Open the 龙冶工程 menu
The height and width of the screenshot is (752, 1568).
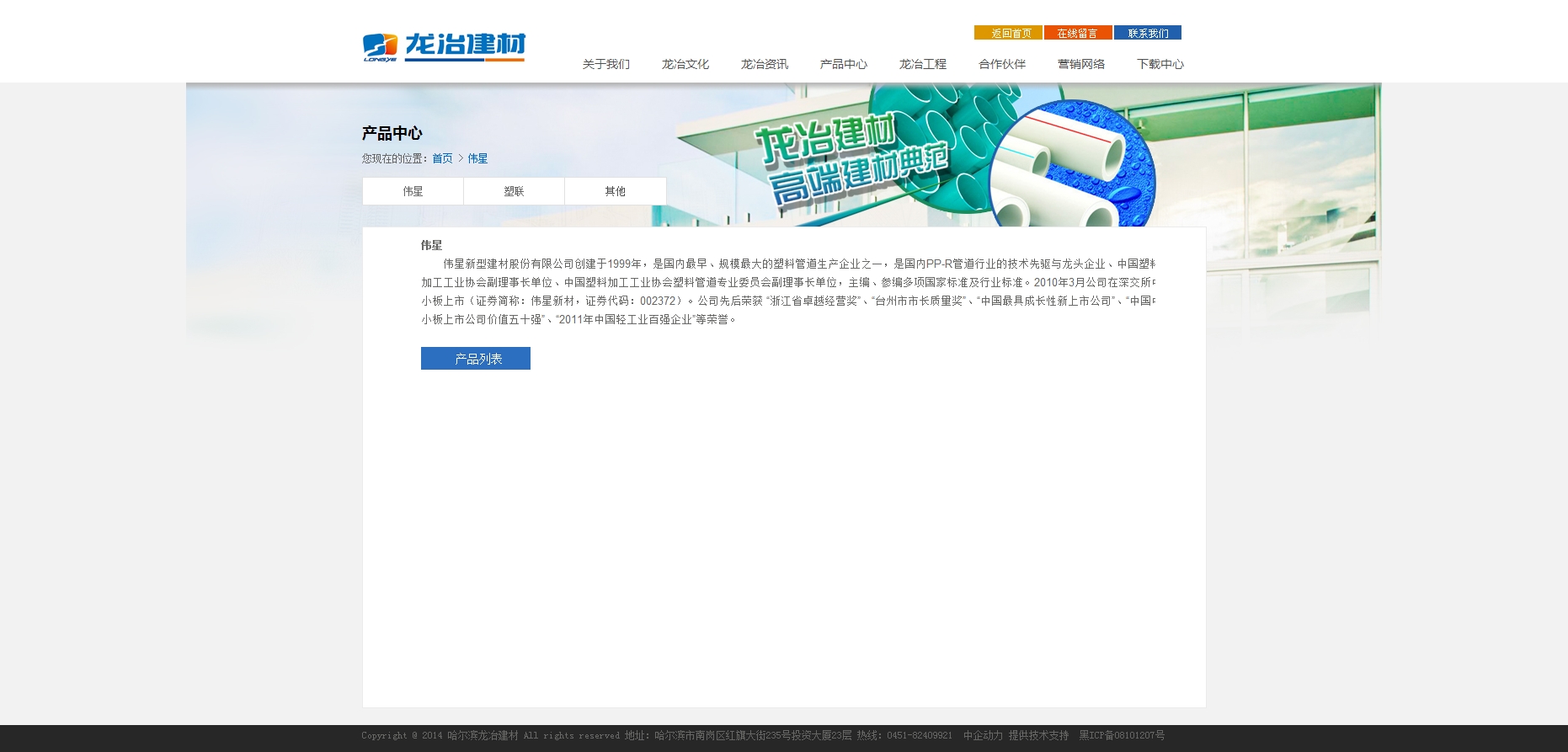pos(923,64)
